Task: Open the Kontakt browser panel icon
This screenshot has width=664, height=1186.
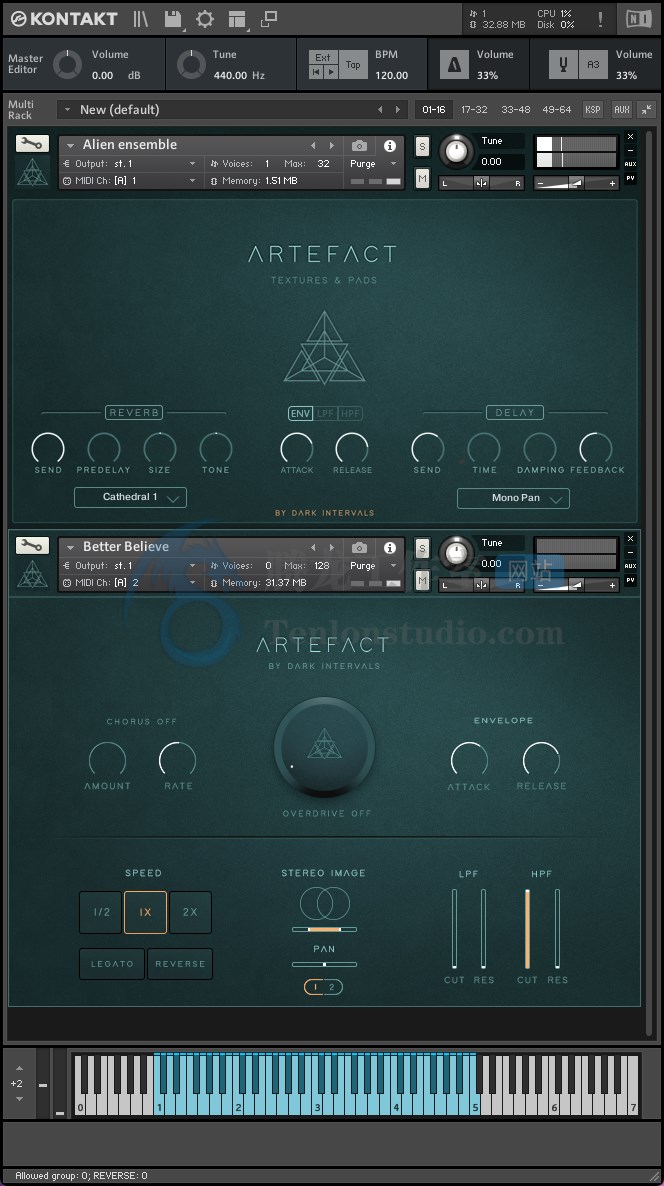Action: pyautogui.click(x=141, y=19)
